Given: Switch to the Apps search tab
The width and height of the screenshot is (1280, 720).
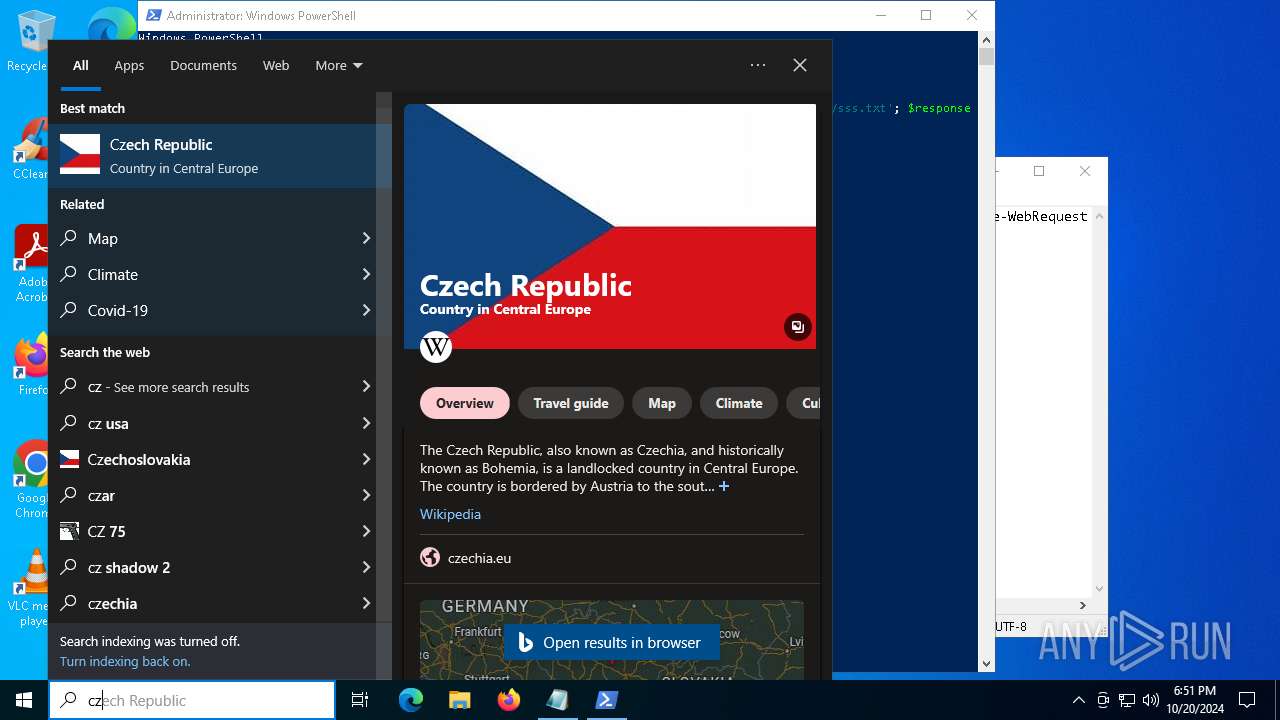Looking at the screenshot, I should pos(129,65).
